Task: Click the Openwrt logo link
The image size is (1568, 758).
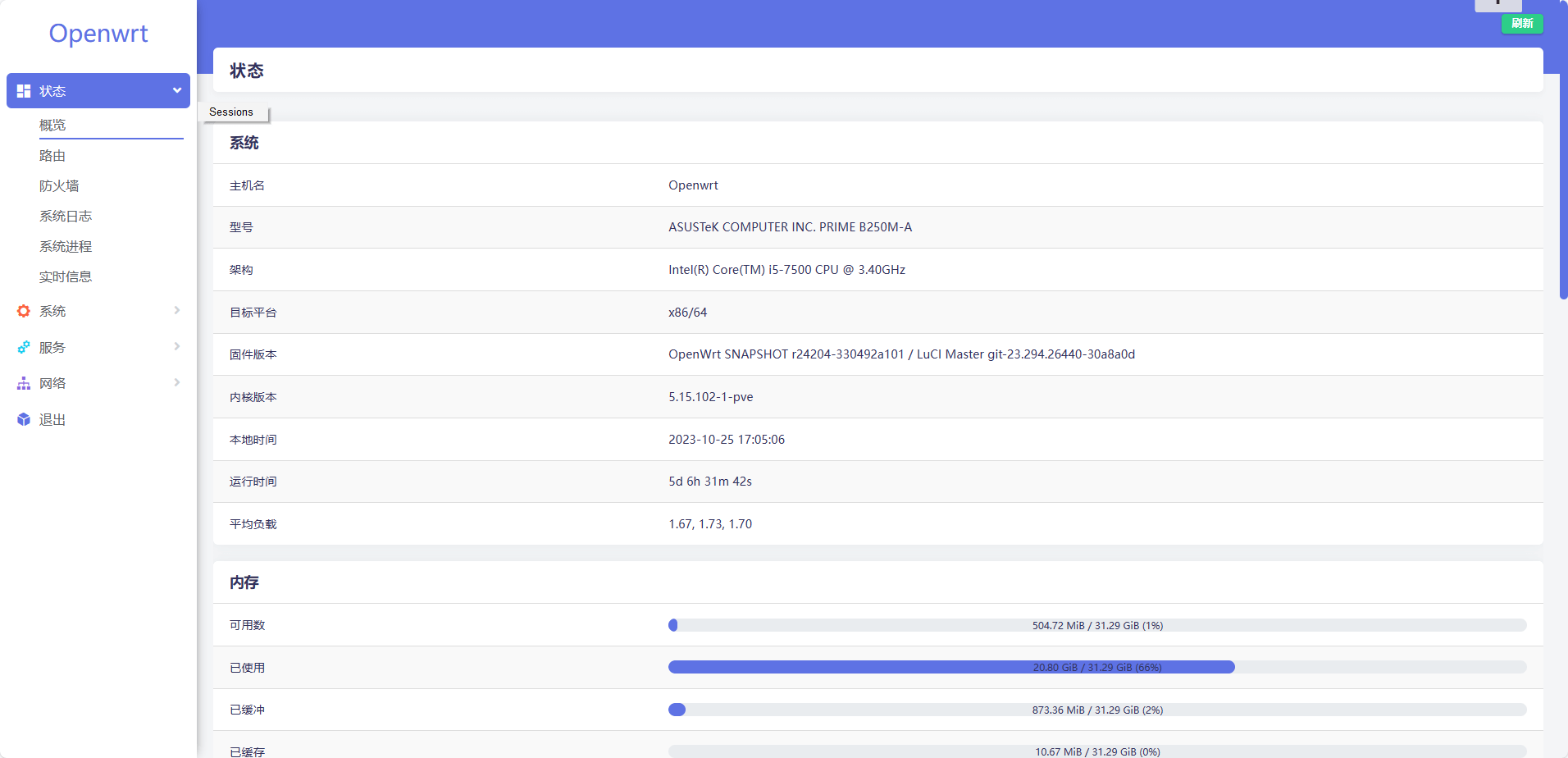Action: [98, 33]
